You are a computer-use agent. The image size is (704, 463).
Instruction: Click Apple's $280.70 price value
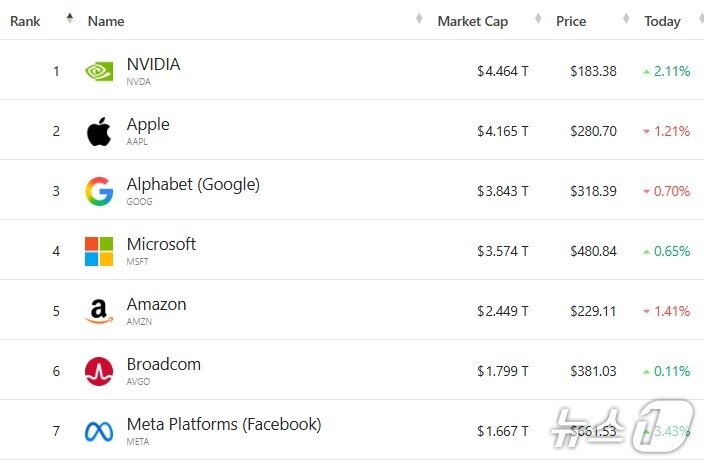(593, 131)
